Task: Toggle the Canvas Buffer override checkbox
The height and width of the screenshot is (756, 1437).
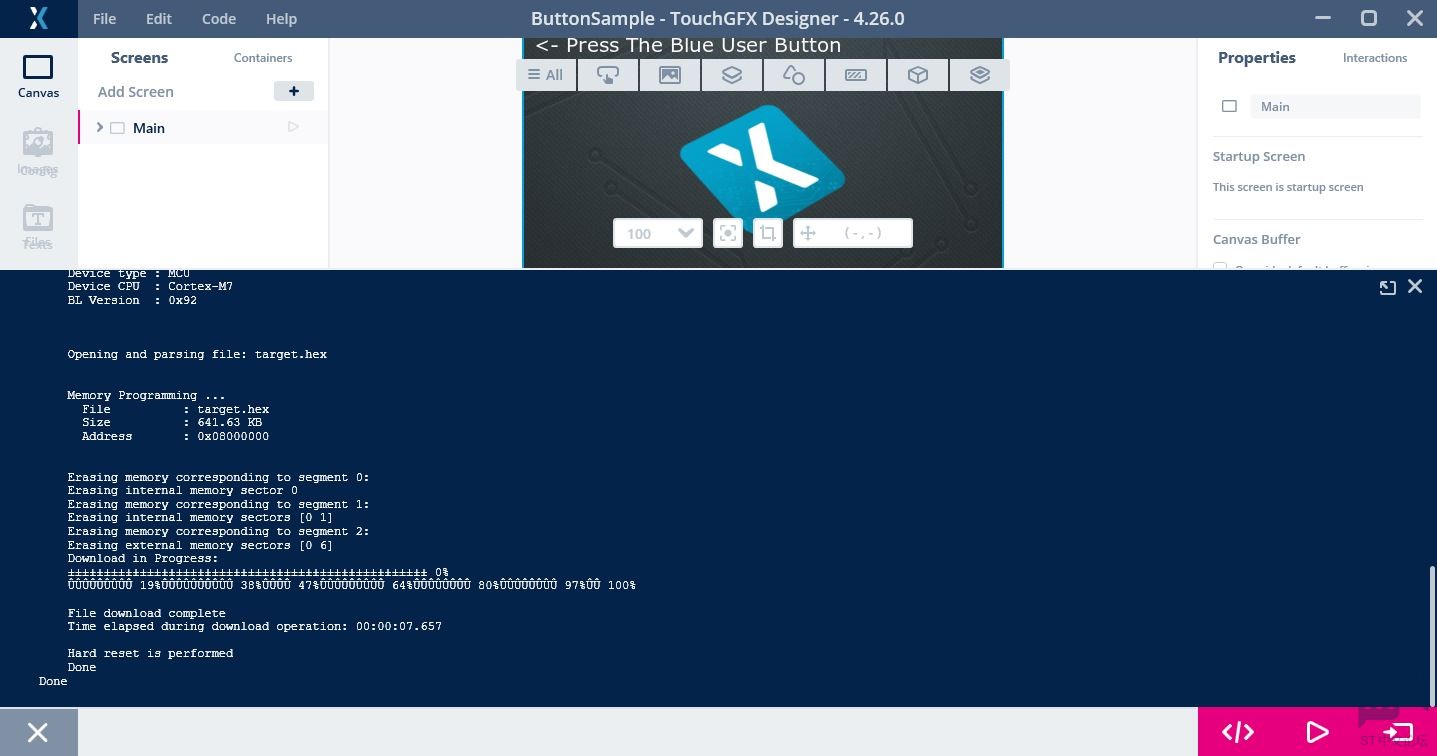Action: [1220, 266]
